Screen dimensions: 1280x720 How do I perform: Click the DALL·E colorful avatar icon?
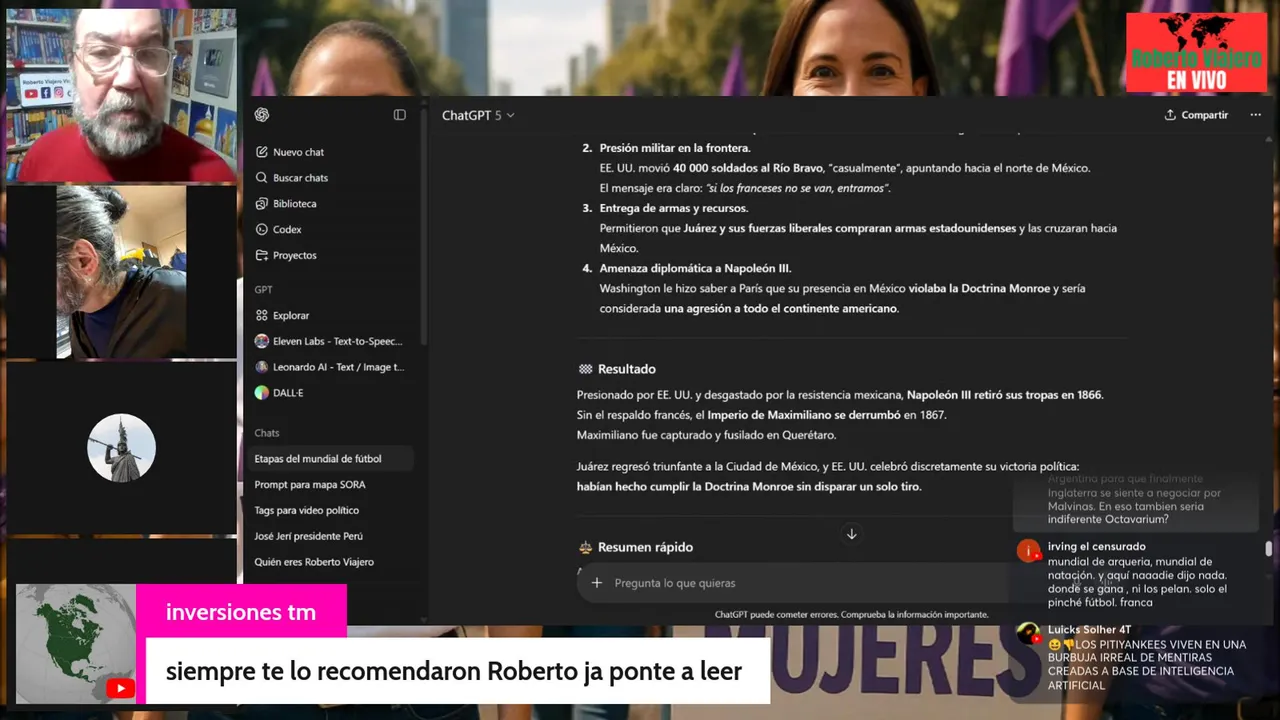[262, 393]
